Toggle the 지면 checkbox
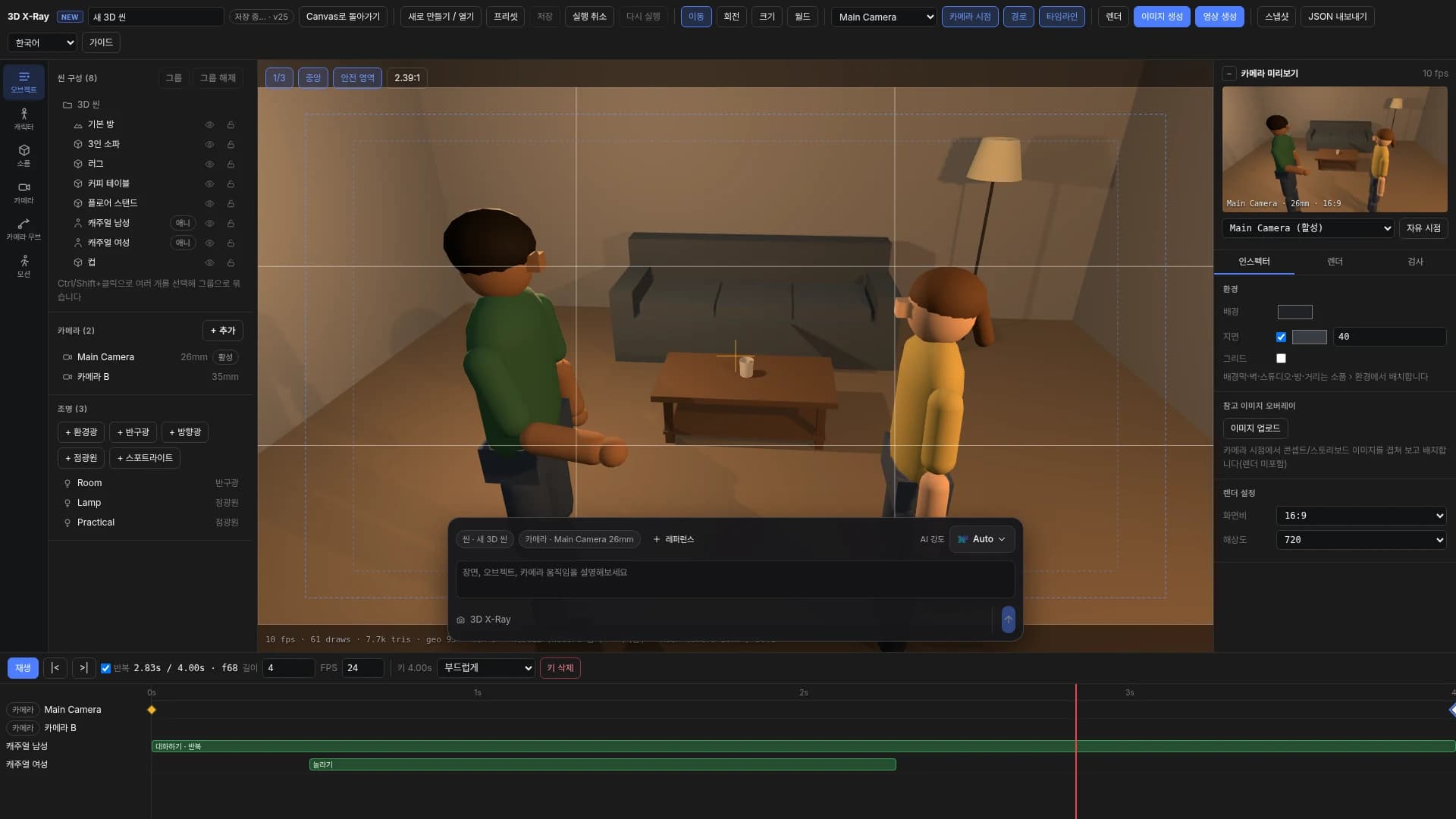Image resolution: width=1456 pixels, height=819 pixels. click(1281, 337)
